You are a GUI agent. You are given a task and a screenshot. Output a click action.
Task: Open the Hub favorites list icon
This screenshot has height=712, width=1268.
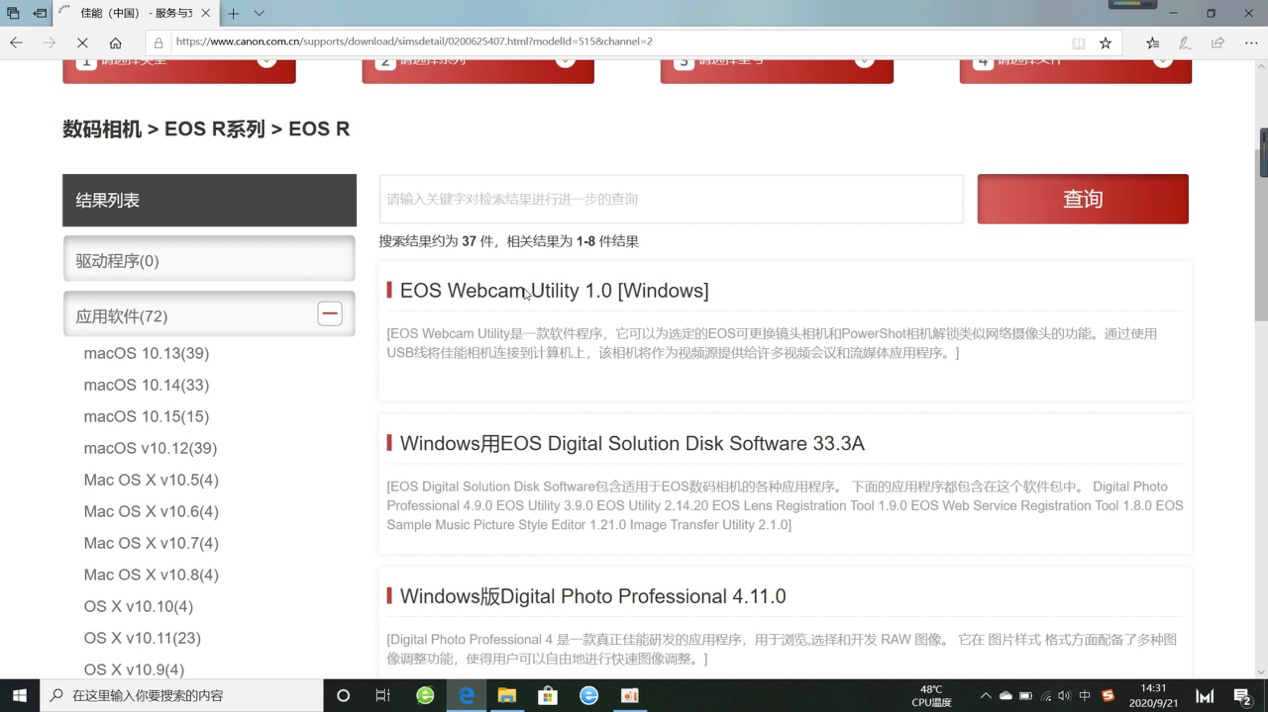[x=1152, y=42]
